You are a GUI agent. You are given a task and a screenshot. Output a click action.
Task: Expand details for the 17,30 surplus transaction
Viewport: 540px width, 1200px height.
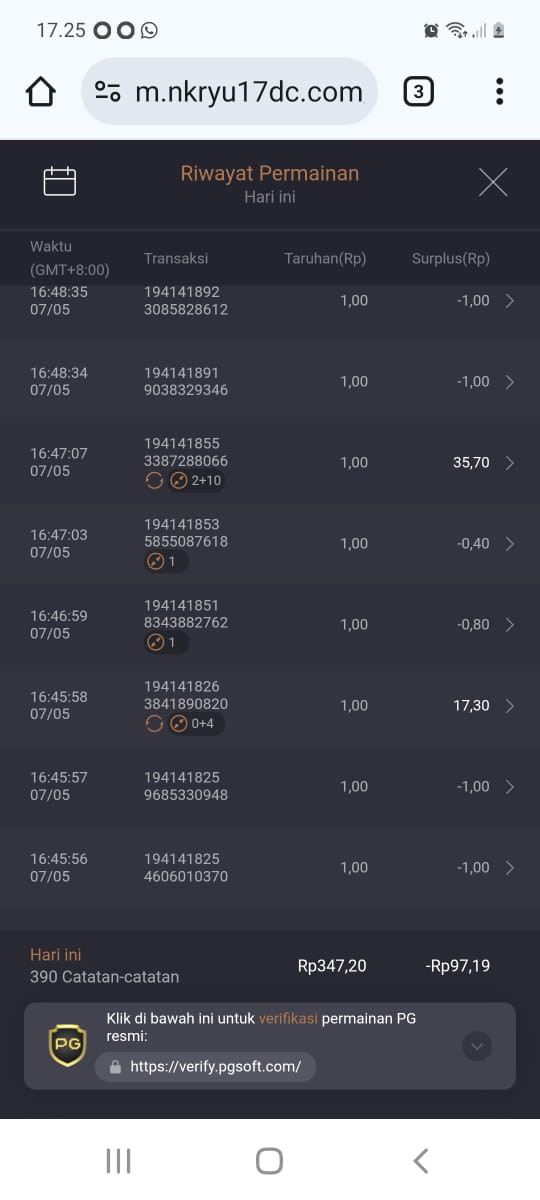tap(509, 706)
